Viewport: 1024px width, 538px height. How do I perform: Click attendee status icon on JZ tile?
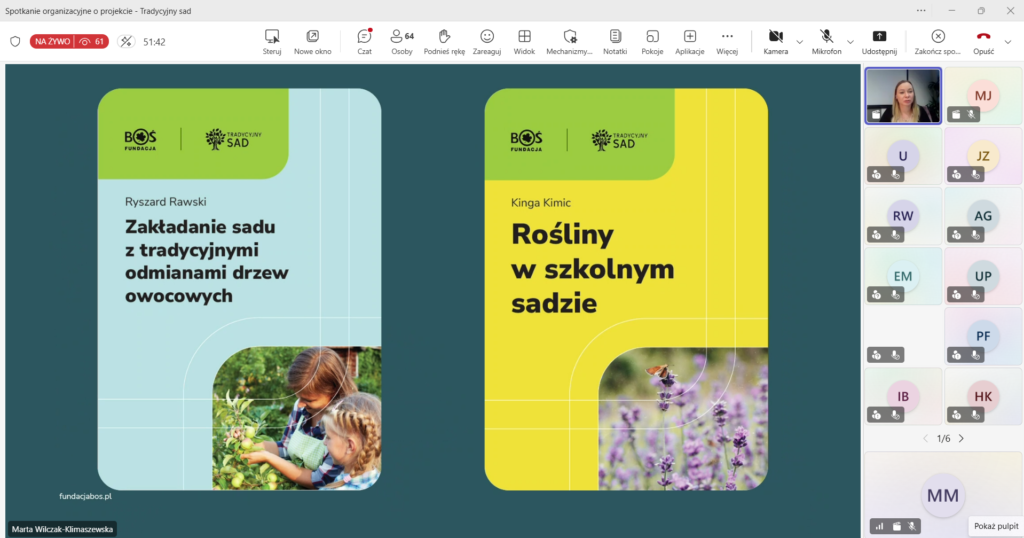(956, 175)
